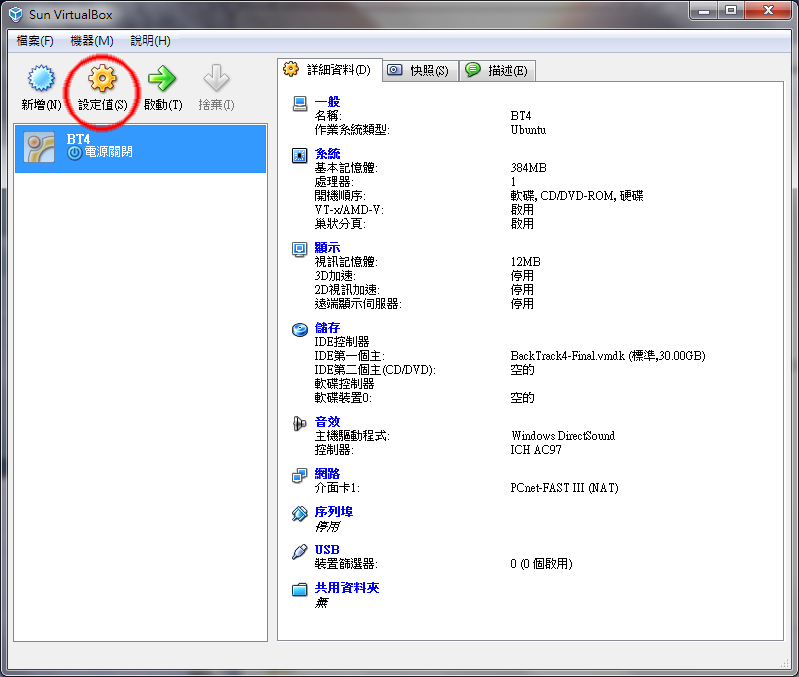The image size is (799, 677).
Task: Open the 機器(M) menu
Action: 92,41
